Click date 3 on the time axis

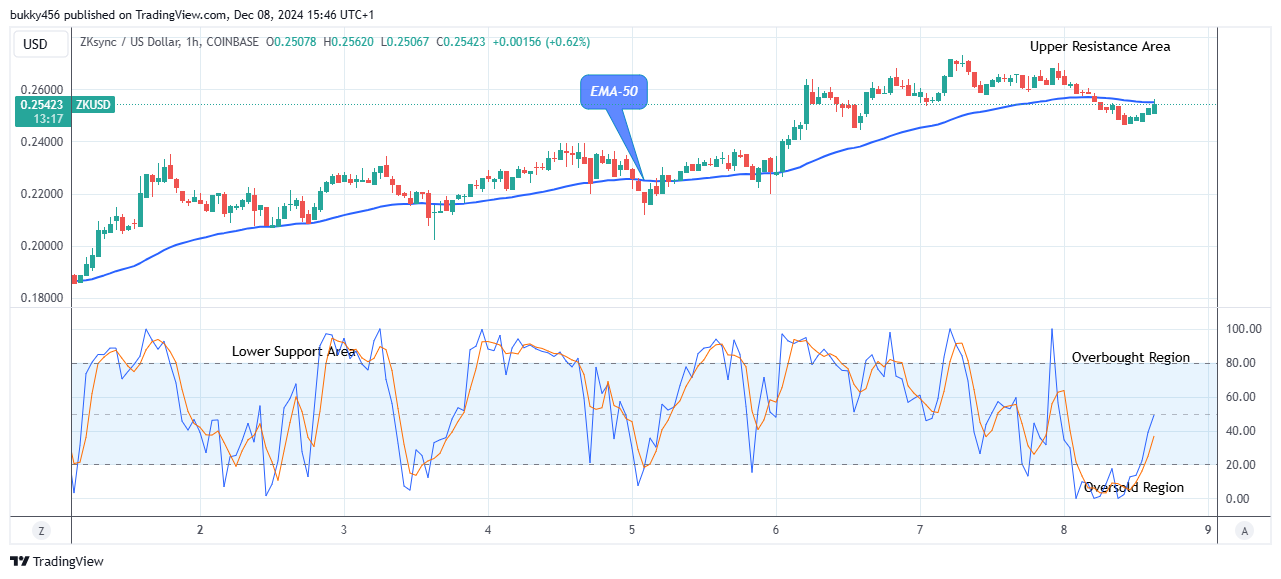click(344, 530)
